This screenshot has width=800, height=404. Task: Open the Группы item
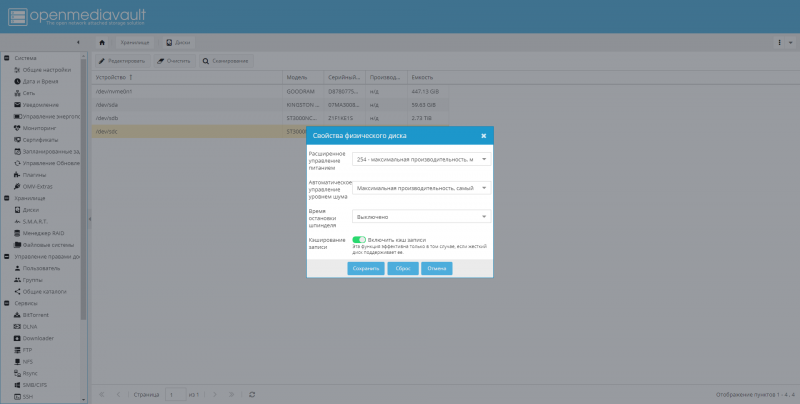(x=28, y=280)
